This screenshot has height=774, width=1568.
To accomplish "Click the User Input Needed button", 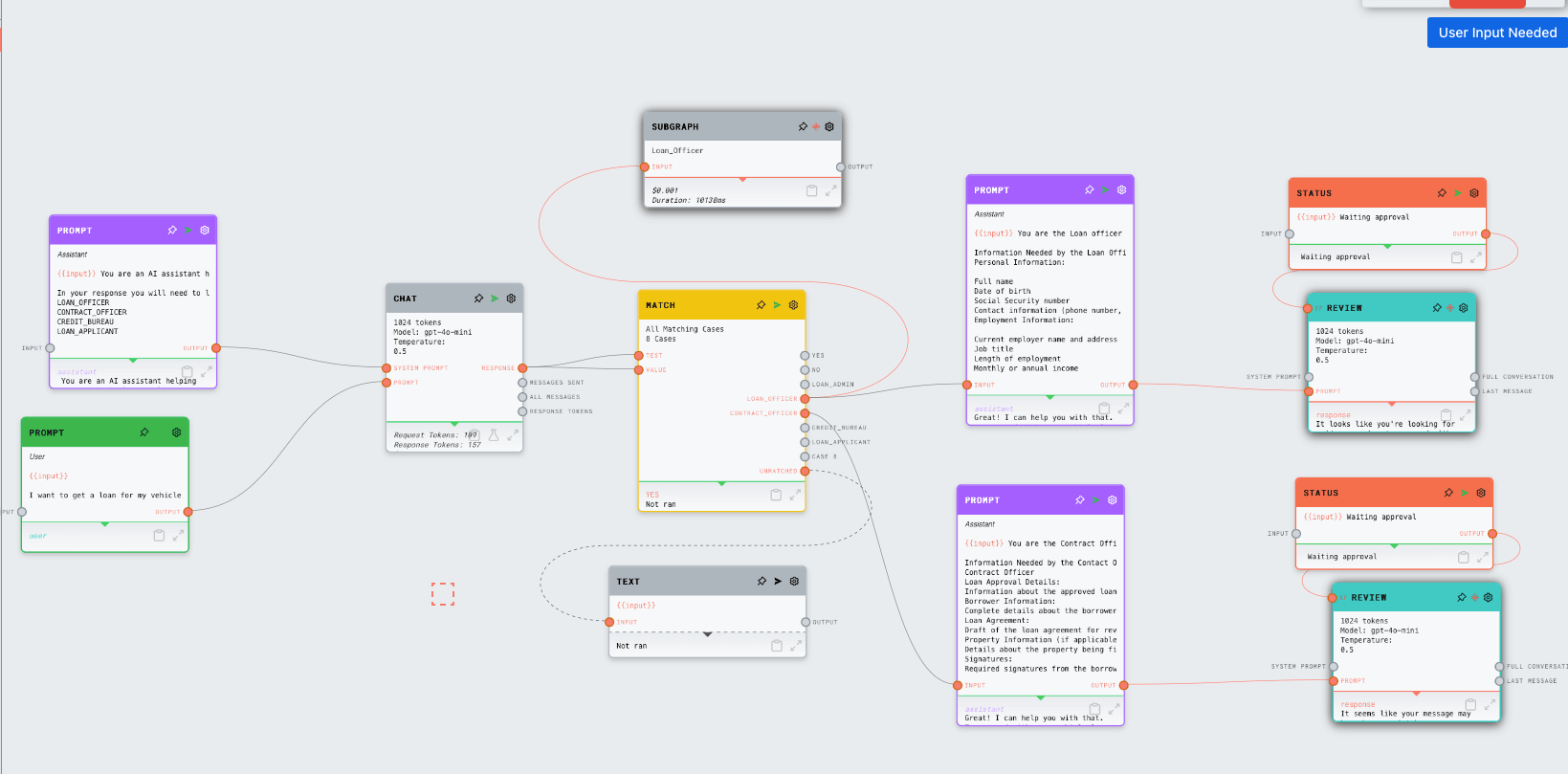I will (x=1497, y=33).
